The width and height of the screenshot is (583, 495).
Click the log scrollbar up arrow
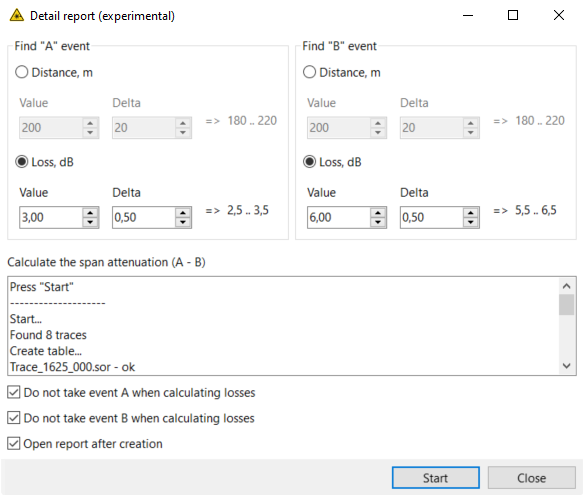coord(567,286)
